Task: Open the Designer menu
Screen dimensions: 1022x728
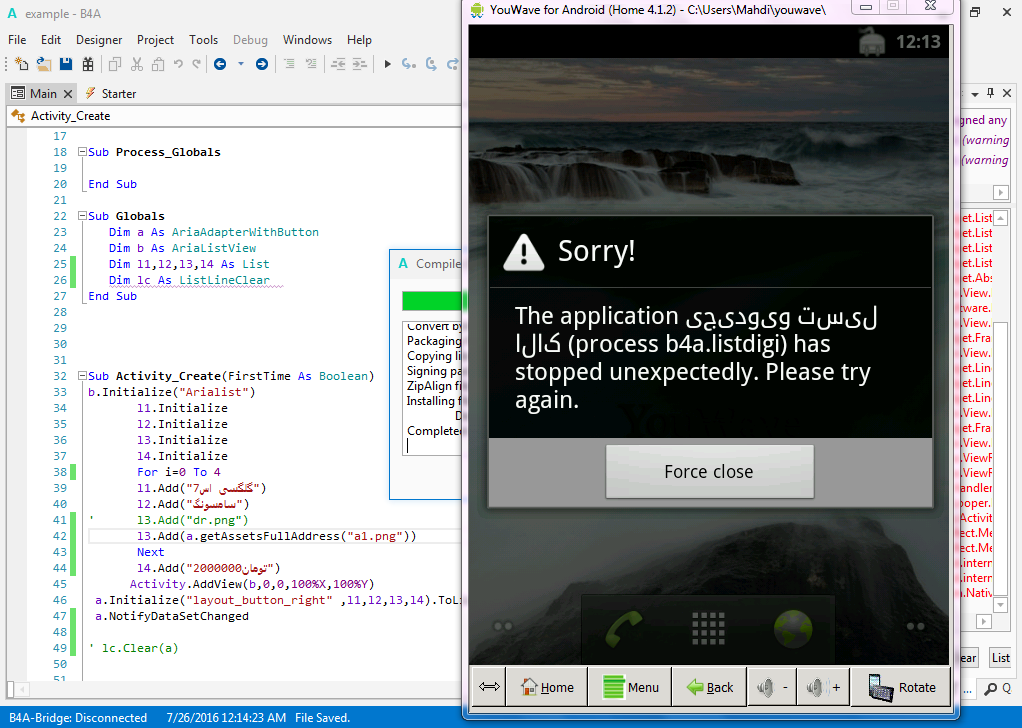Action: coord(99,40)
